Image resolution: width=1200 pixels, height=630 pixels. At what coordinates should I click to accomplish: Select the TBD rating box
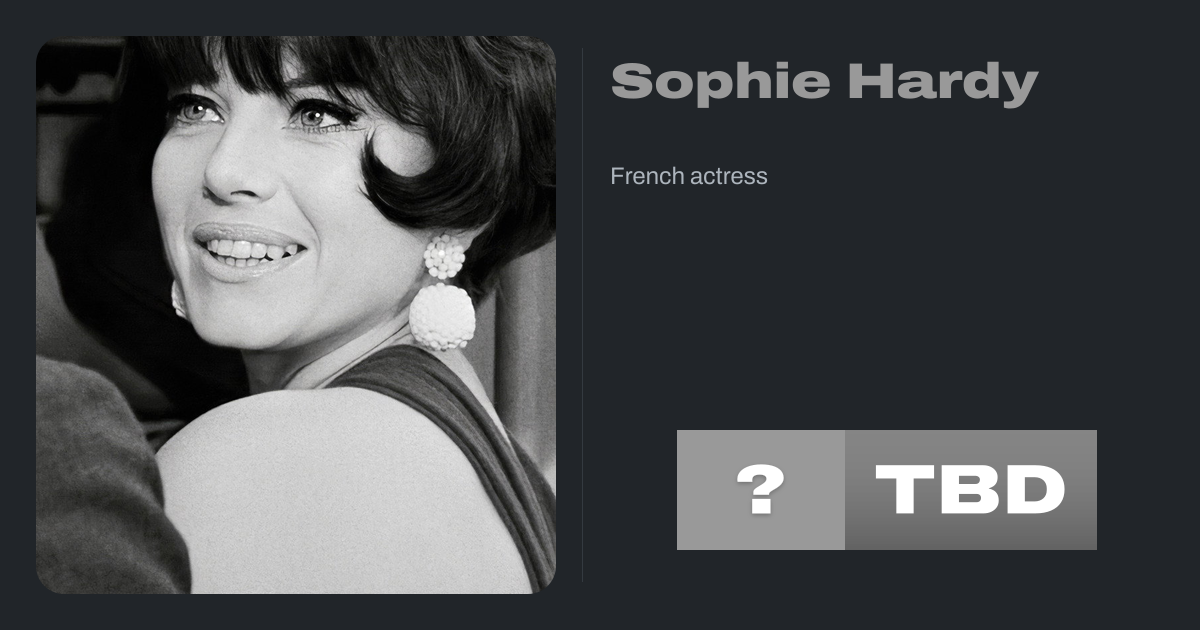970,490
